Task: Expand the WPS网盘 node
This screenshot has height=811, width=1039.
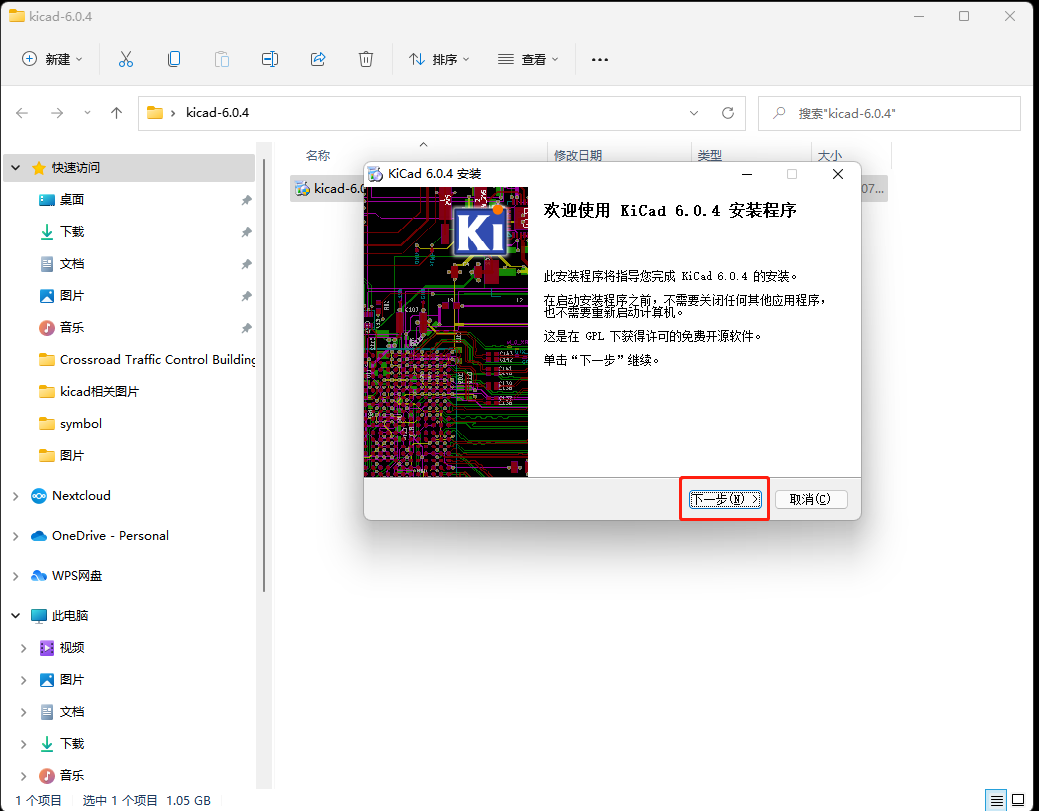Action: 16,576
